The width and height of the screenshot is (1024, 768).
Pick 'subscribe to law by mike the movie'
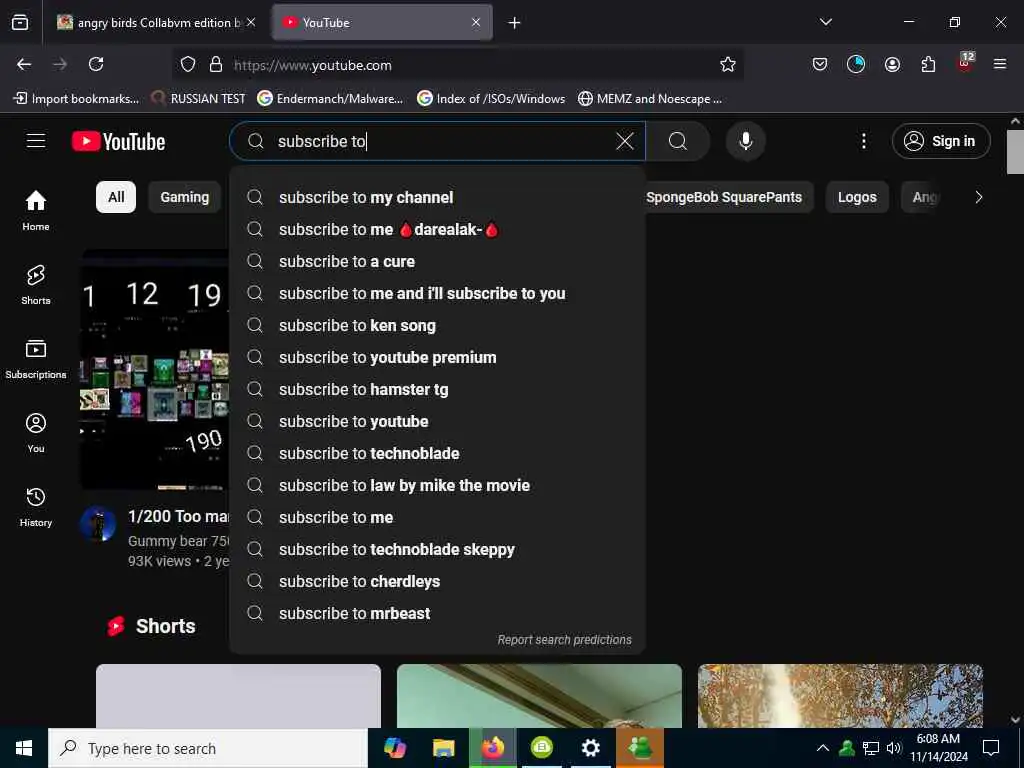tap(437, 485)
